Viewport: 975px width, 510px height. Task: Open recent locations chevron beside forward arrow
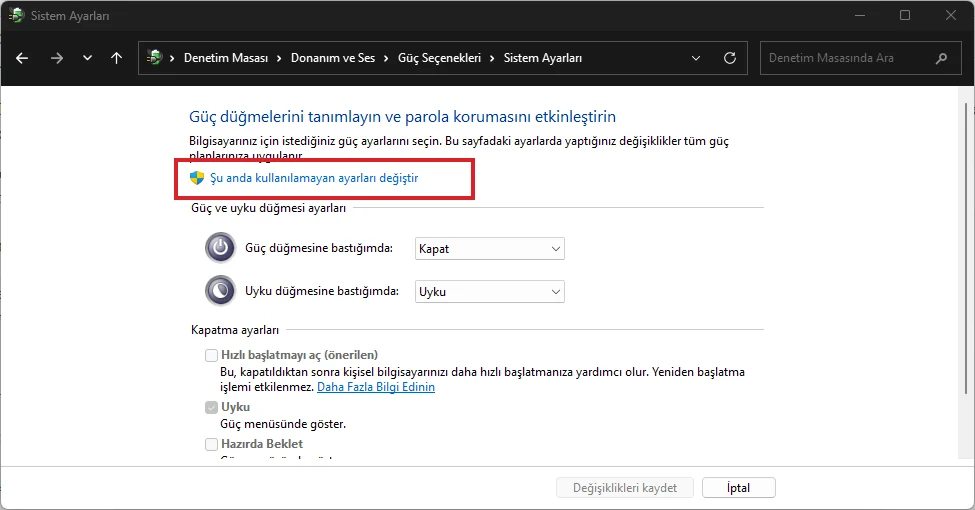point(87,58)
